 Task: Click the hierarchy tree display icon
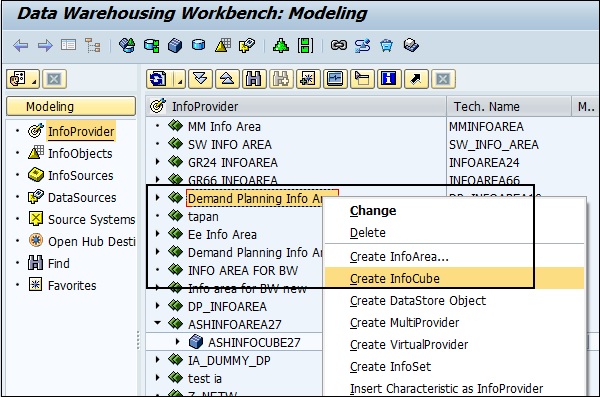[x=93, y=45]
